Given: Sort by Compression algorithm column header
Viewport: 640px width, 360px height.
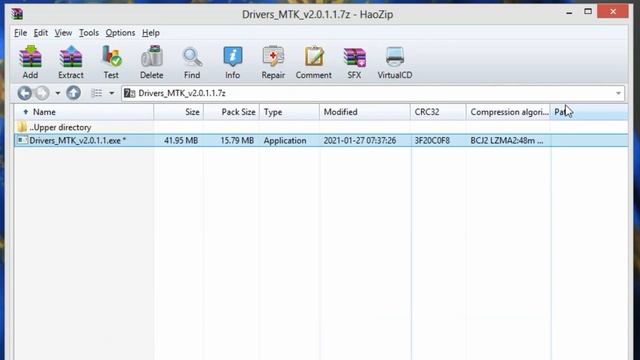Looking at the screenshot, I should pyautogui.click(x=509, y=112).
